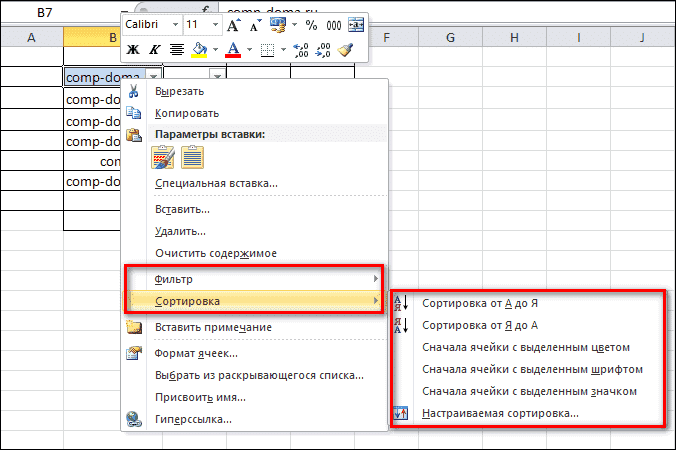Select column header G
Viewport: 676px width, 450px height.
click(450, 38)
